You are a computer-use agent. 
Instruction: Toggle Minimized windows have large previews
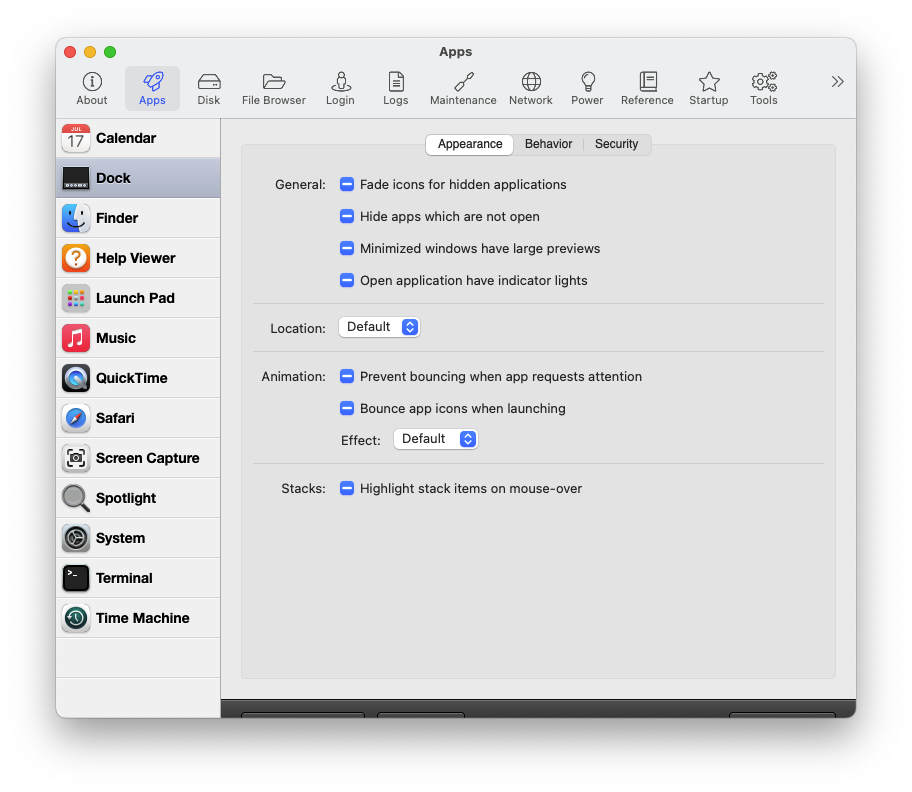[x=347, y=248]
